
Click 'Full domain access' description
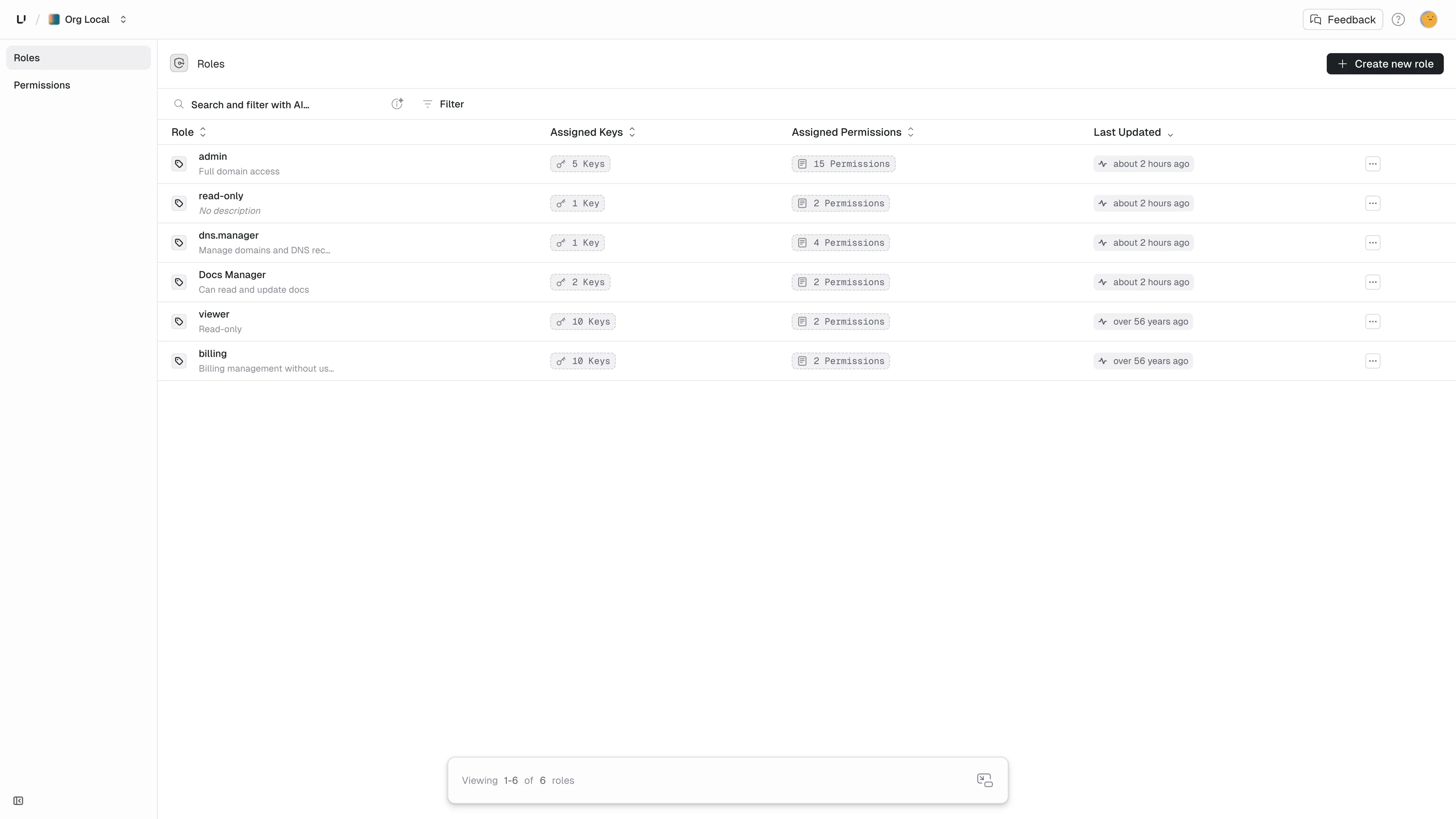coord(239,171)
